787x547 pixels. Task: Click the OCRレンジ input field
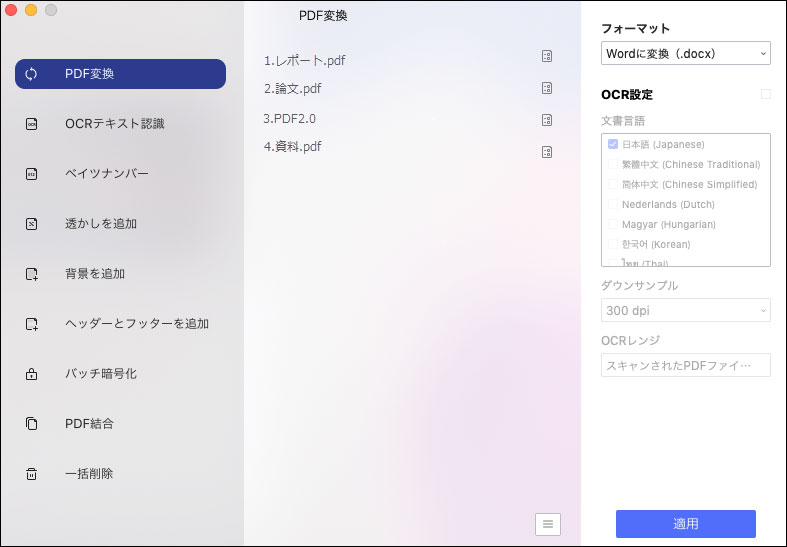click(x=686, y=365)
